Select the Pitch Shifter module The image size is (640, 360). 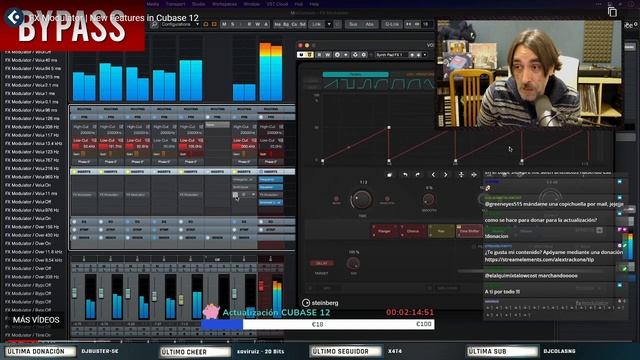[x=469, y=231]
